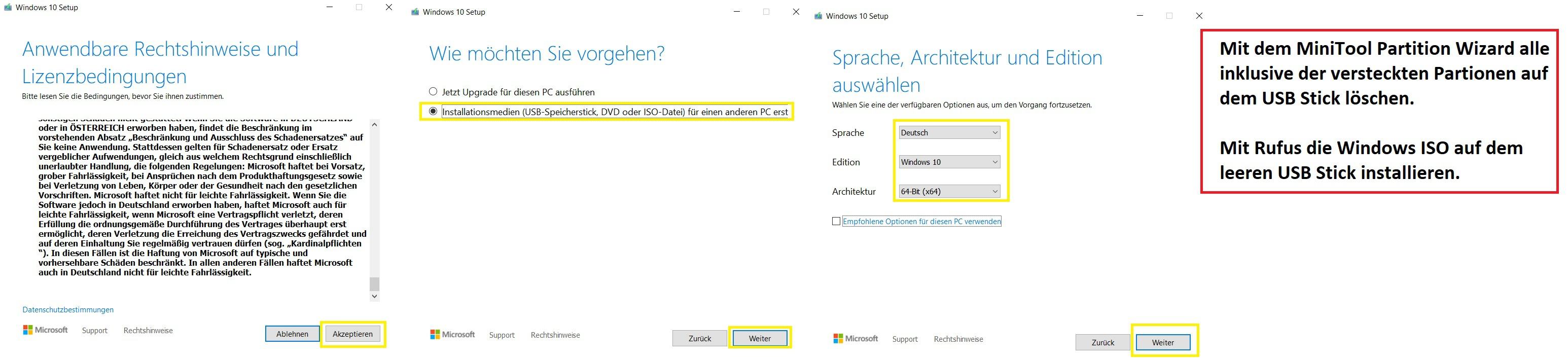Click setup icon in middle window title bar
This screenshot has height=358, width=1568.
pos(415,12)
